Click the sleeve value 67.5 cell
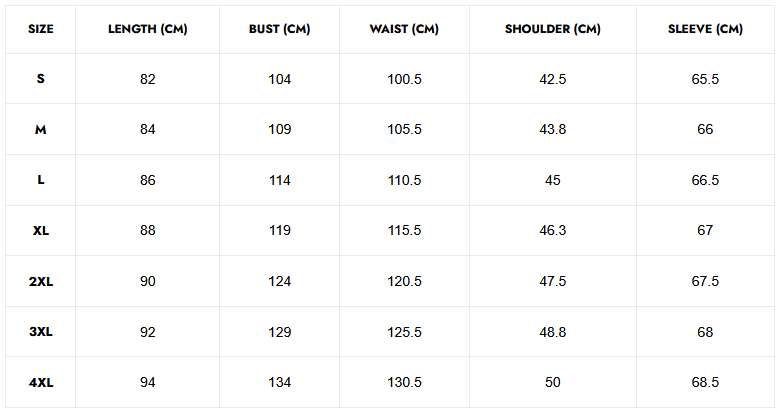This screenshot has height=414, width=782. pos(705,282)
